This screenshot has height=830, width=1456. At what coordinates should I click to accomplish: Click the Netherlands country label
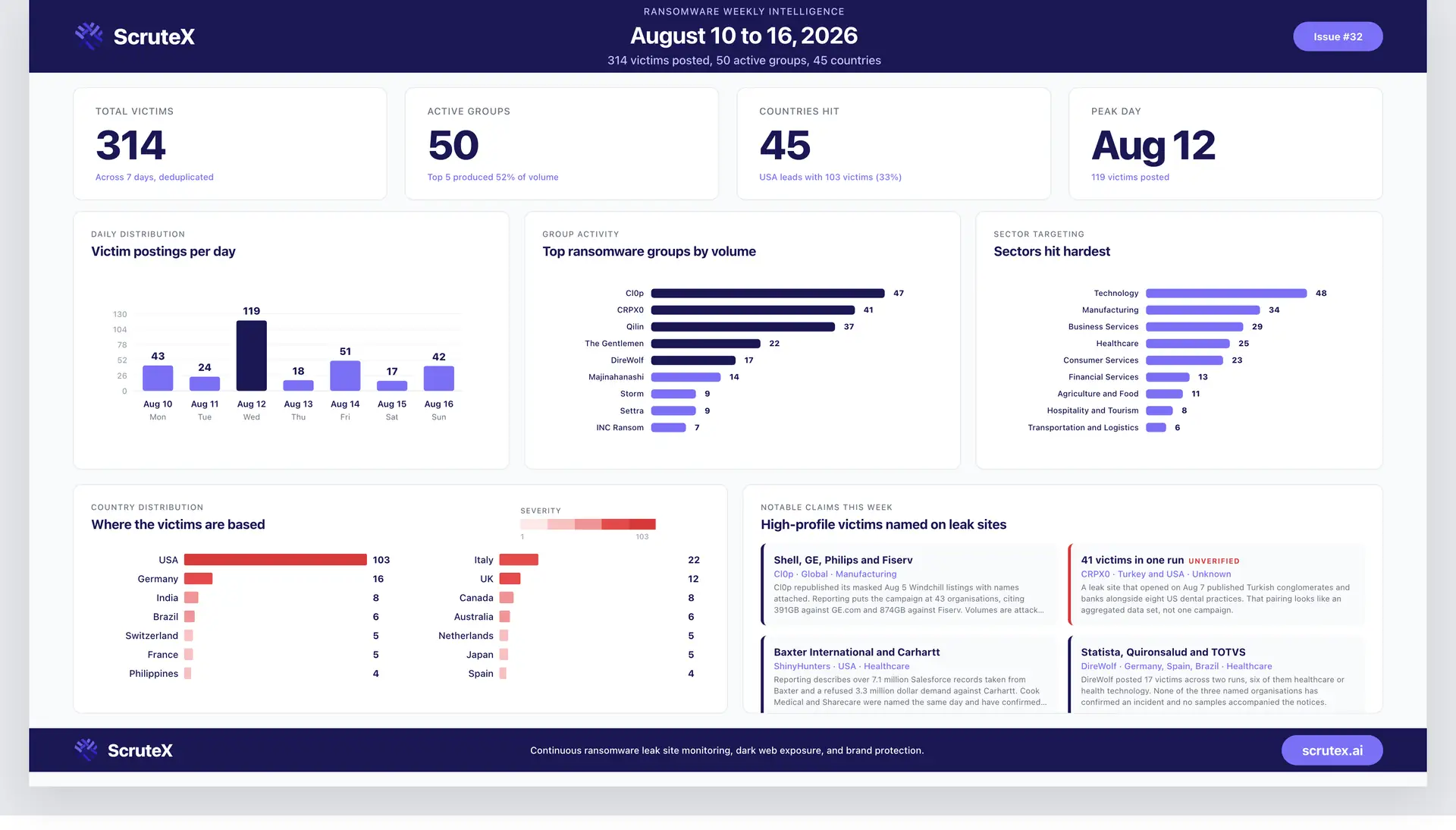click(x=466, y=636)
